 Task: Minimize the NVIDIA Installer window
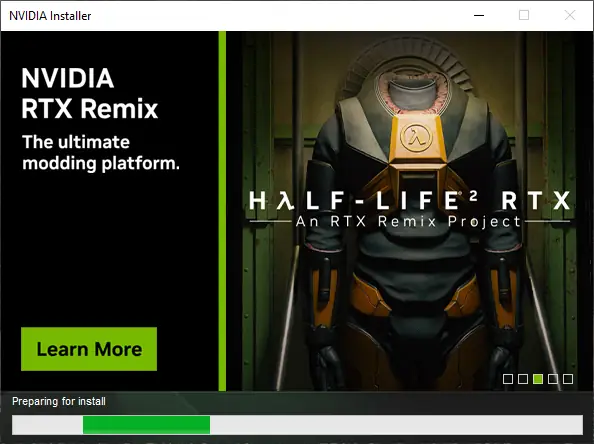coord(479,16)
